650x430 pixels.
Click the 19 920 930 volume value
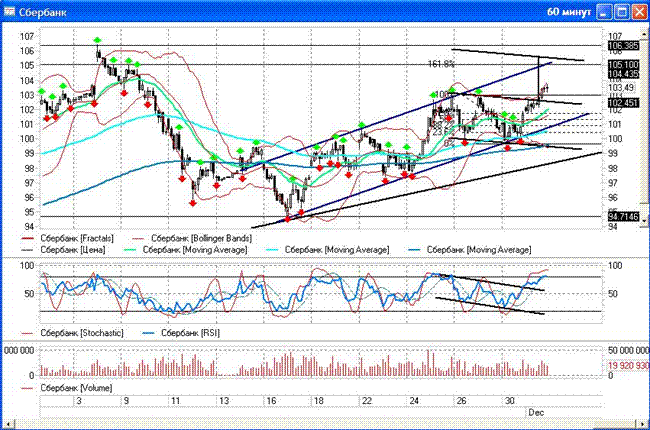point(628,366)
